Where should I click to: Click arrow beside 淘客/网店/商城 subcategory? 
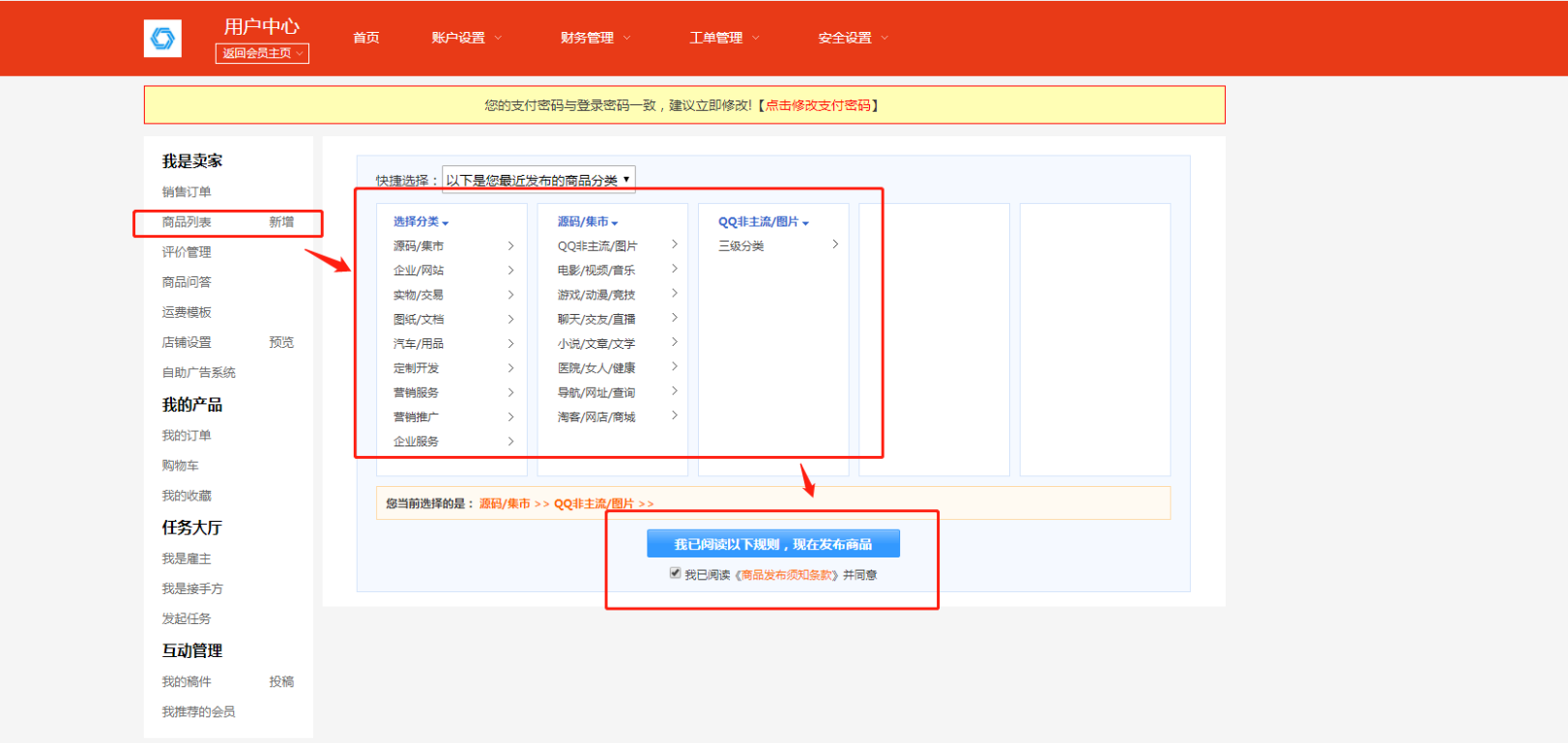674,416
